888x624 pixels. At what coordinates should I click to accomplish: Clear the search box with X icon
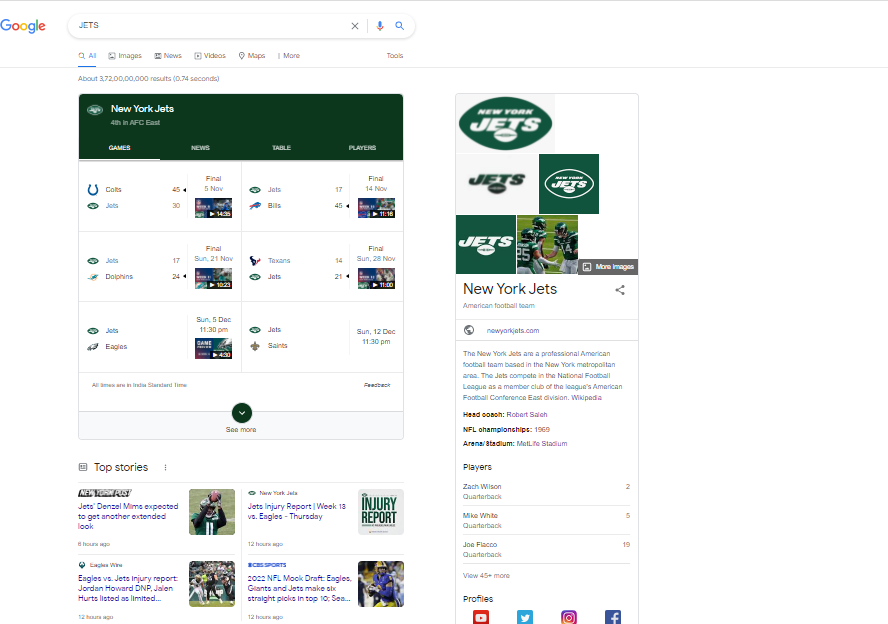pyautogui.click(x=354, y=26)
